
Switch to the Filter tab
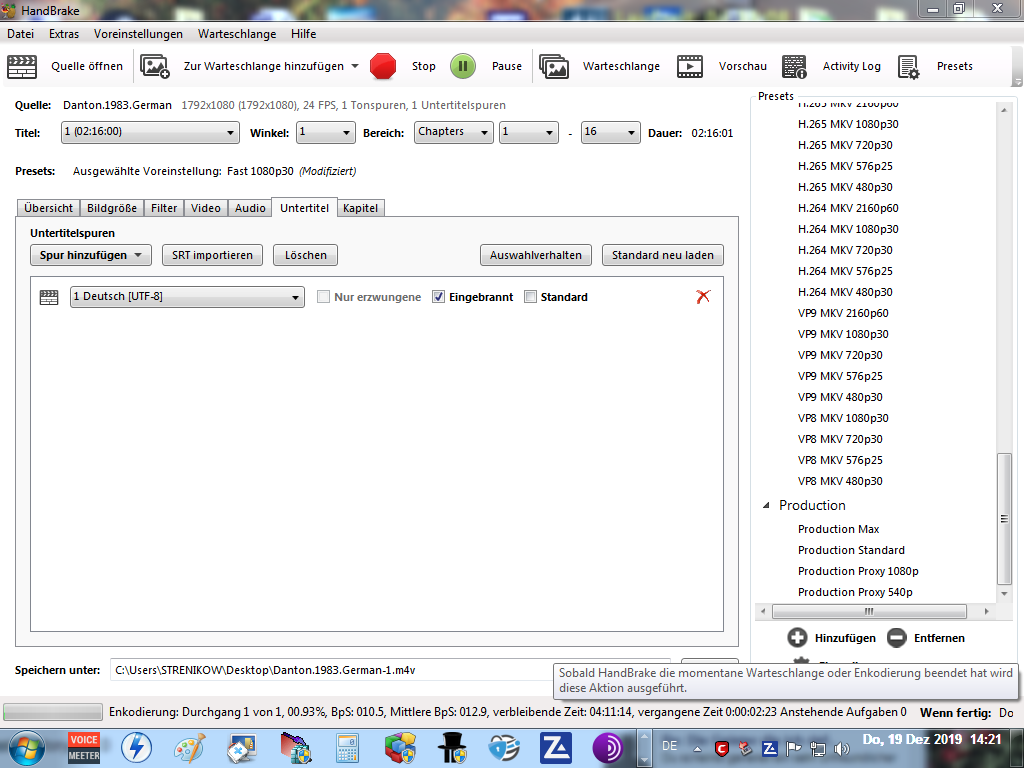pyautogui.click(x=164, y=208)
